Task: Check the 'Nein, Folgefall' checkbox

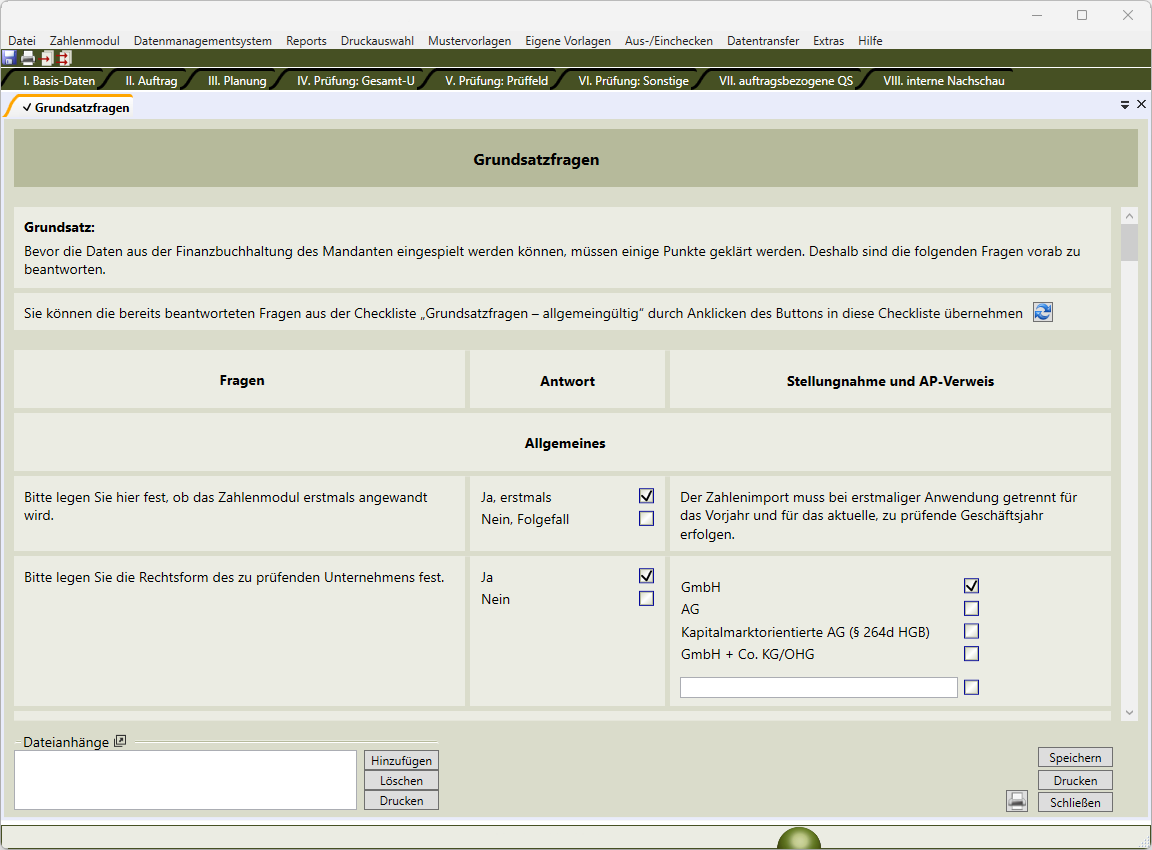Action: point(646,518)
